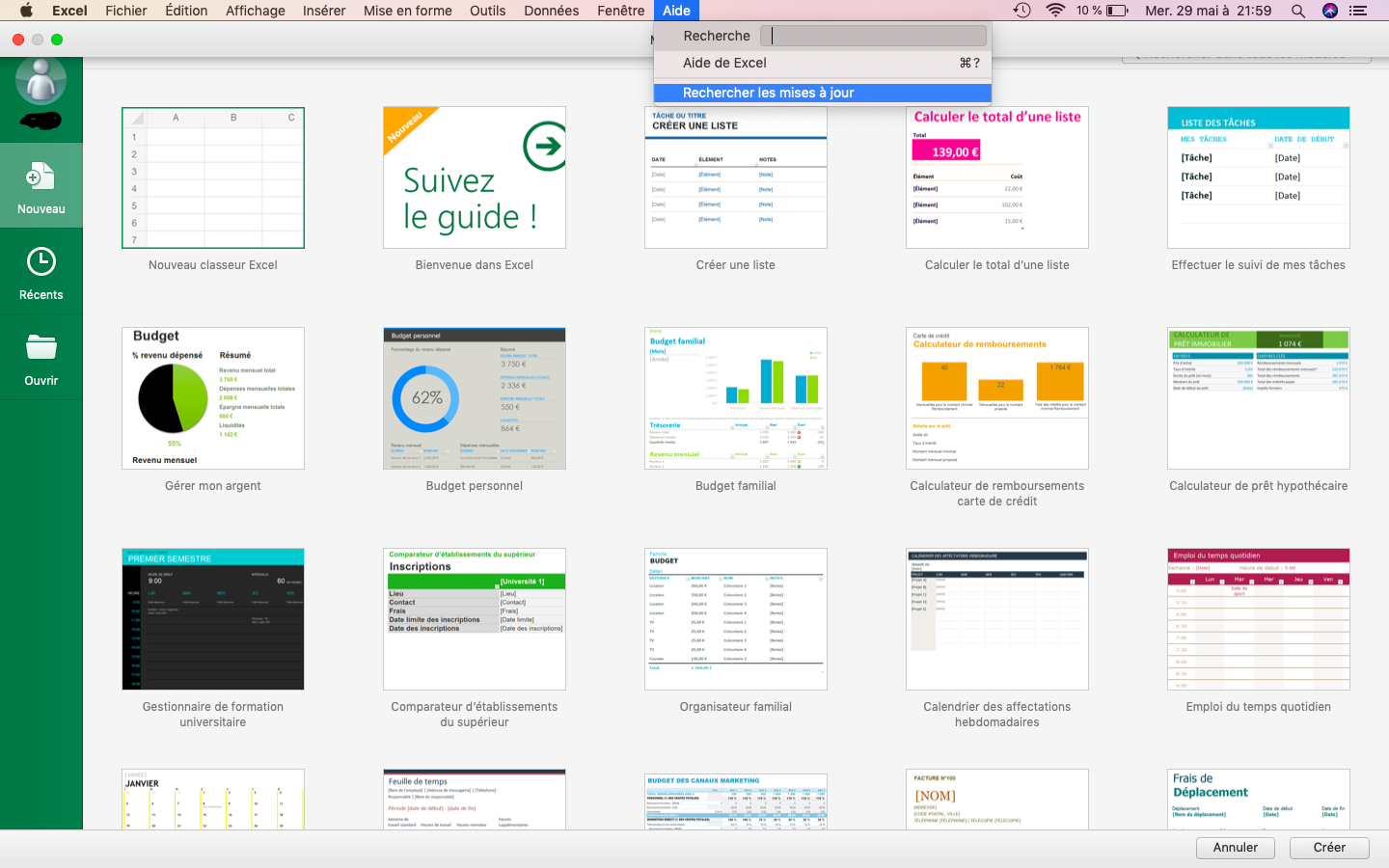The image size is (1389, 868).
Task: Pick the Budget familial template
Action: 736,398
